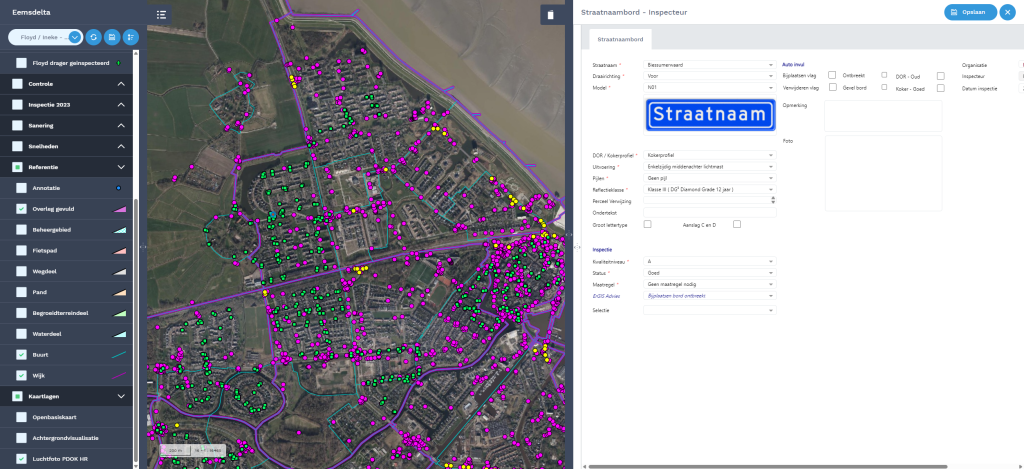The image size is (1024, 469).
Task: Close the Straatnaambord form with X icon
Action: coord(1007,12)
